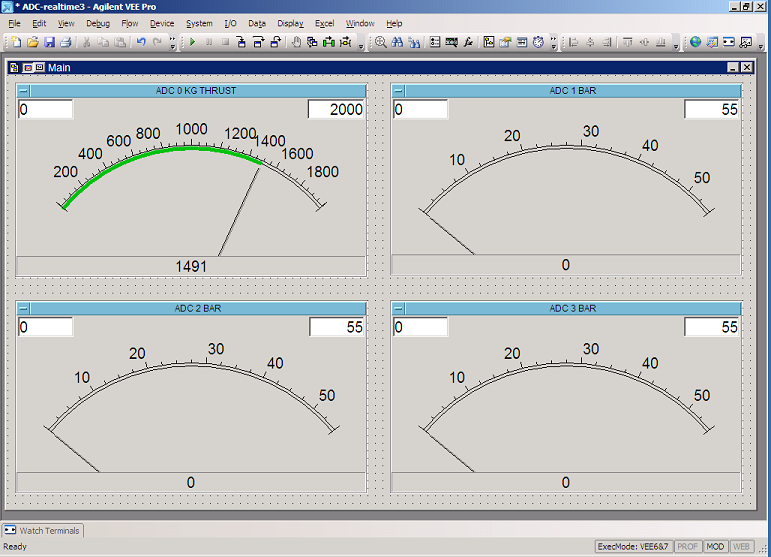The image size is (771, 557).
Task: Click the ADC 3 BAR title bar
Action: (x=573, y=309)
